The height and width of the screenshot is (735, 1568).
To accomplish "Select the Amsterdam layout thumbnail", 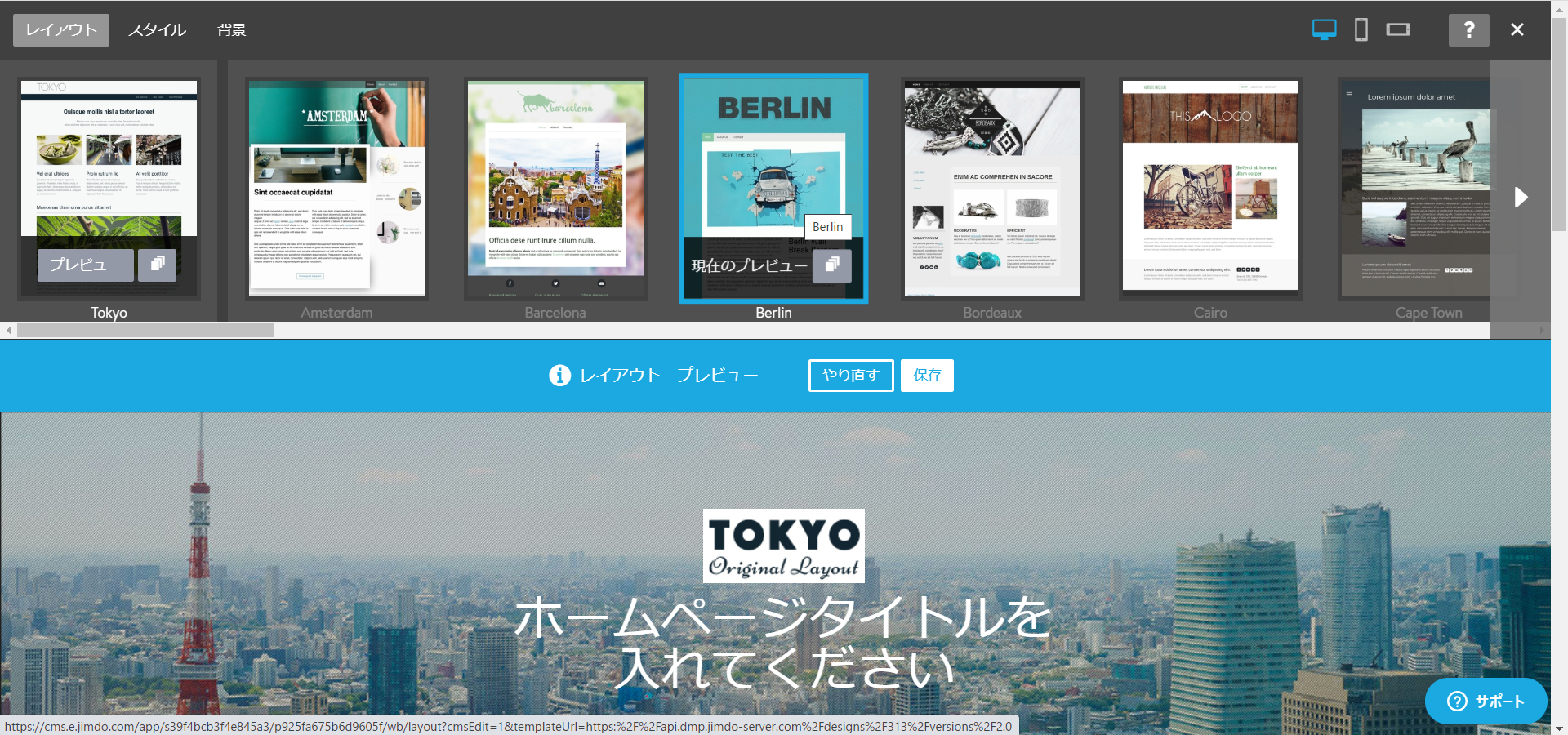I will click(336, 189).
